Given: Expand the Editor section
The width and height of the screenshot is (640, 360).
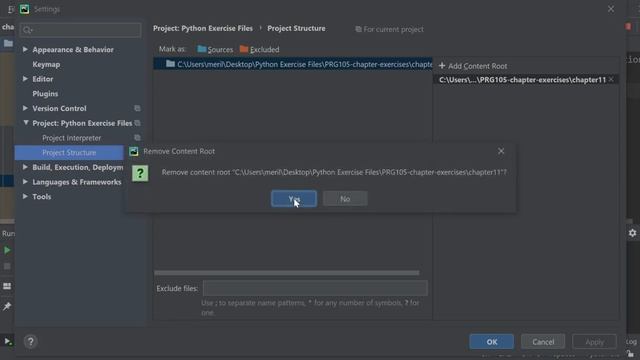Looking at the screenshot, I should (x=25, y=79).
